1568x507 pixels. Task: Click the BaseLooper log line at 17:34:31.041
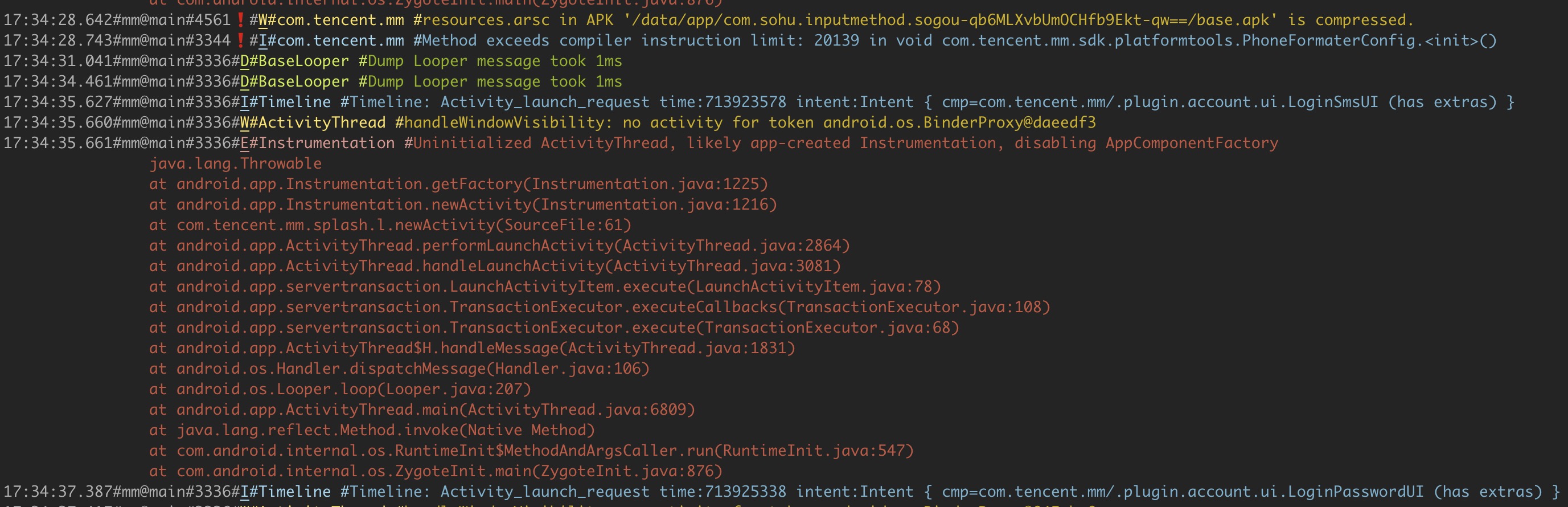click(313, 61)
